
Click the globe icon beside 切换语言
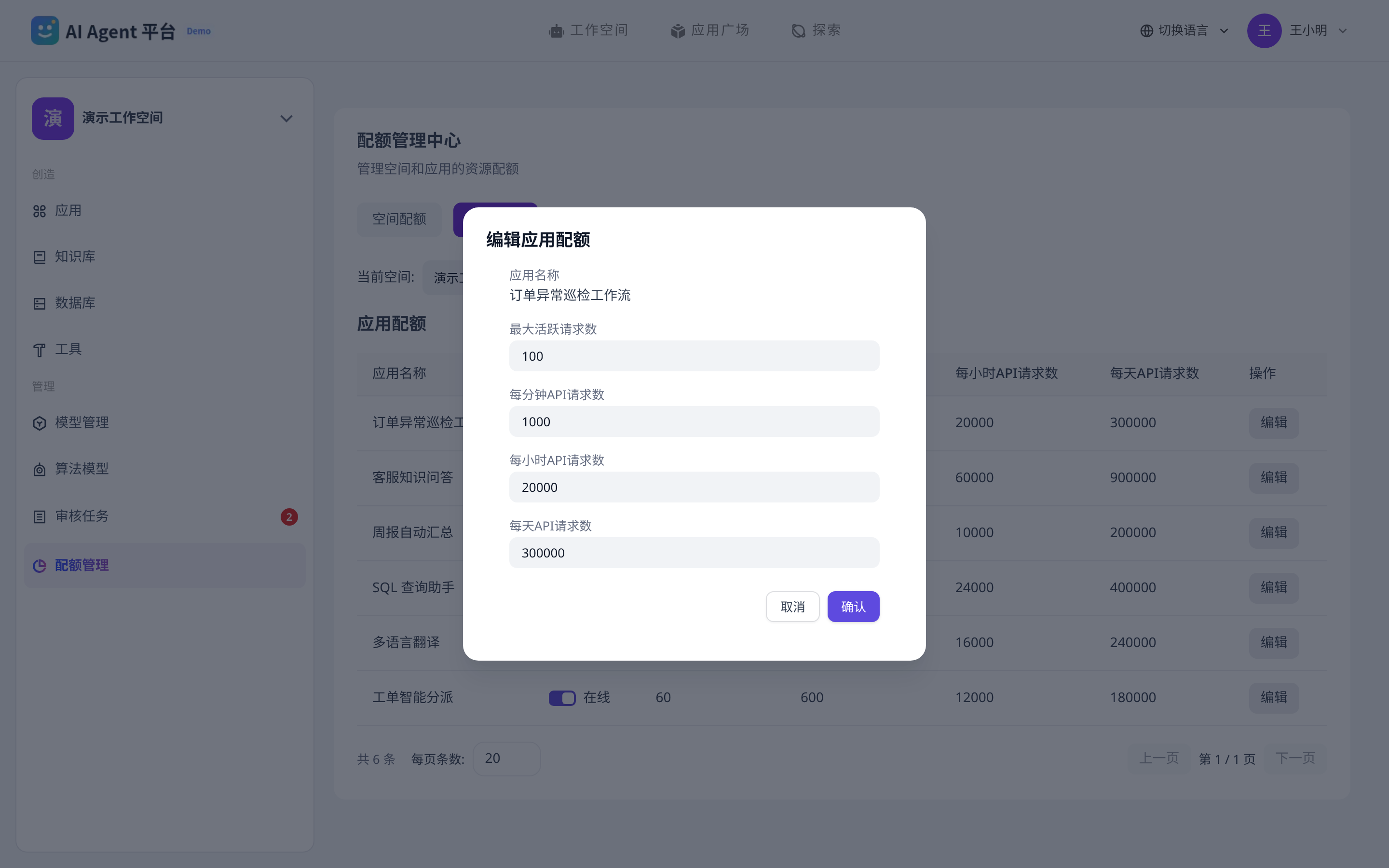(1146, 31)
